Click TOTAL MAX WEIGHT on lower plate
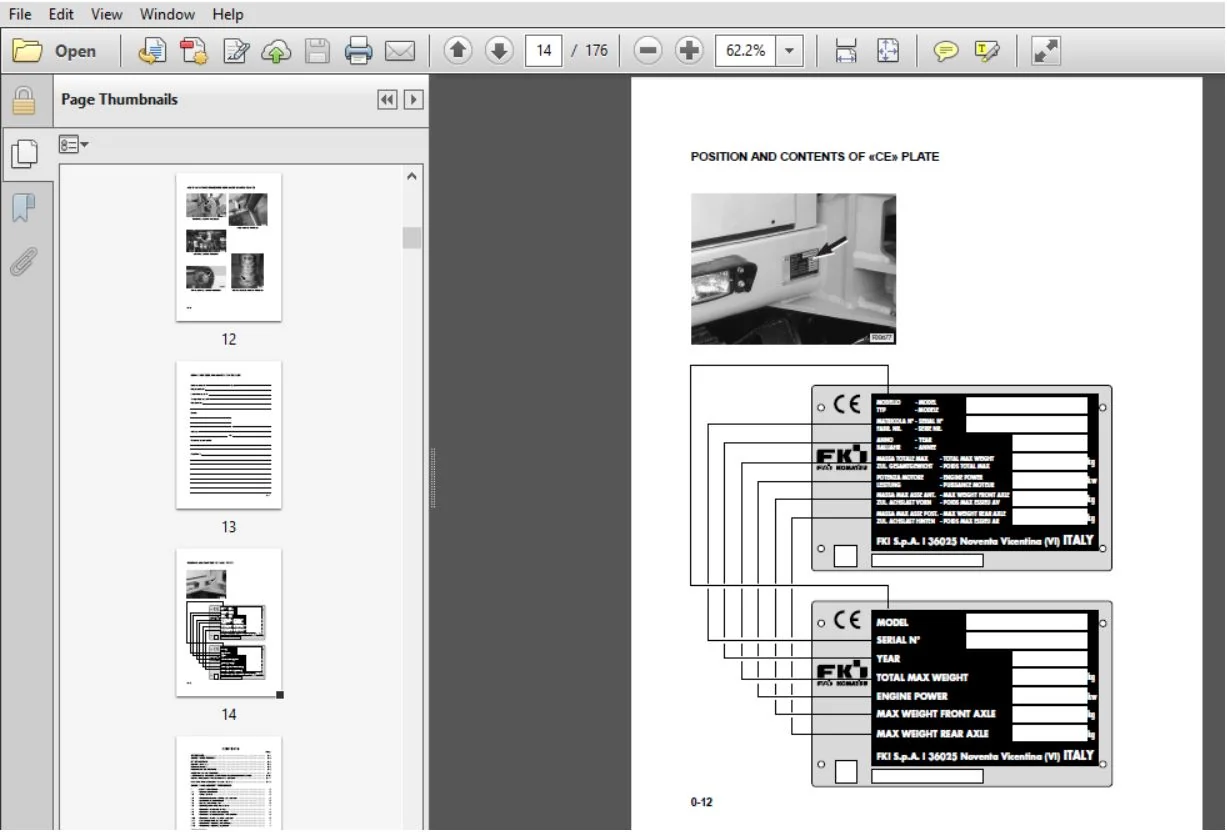 click(x=922, y=677)
